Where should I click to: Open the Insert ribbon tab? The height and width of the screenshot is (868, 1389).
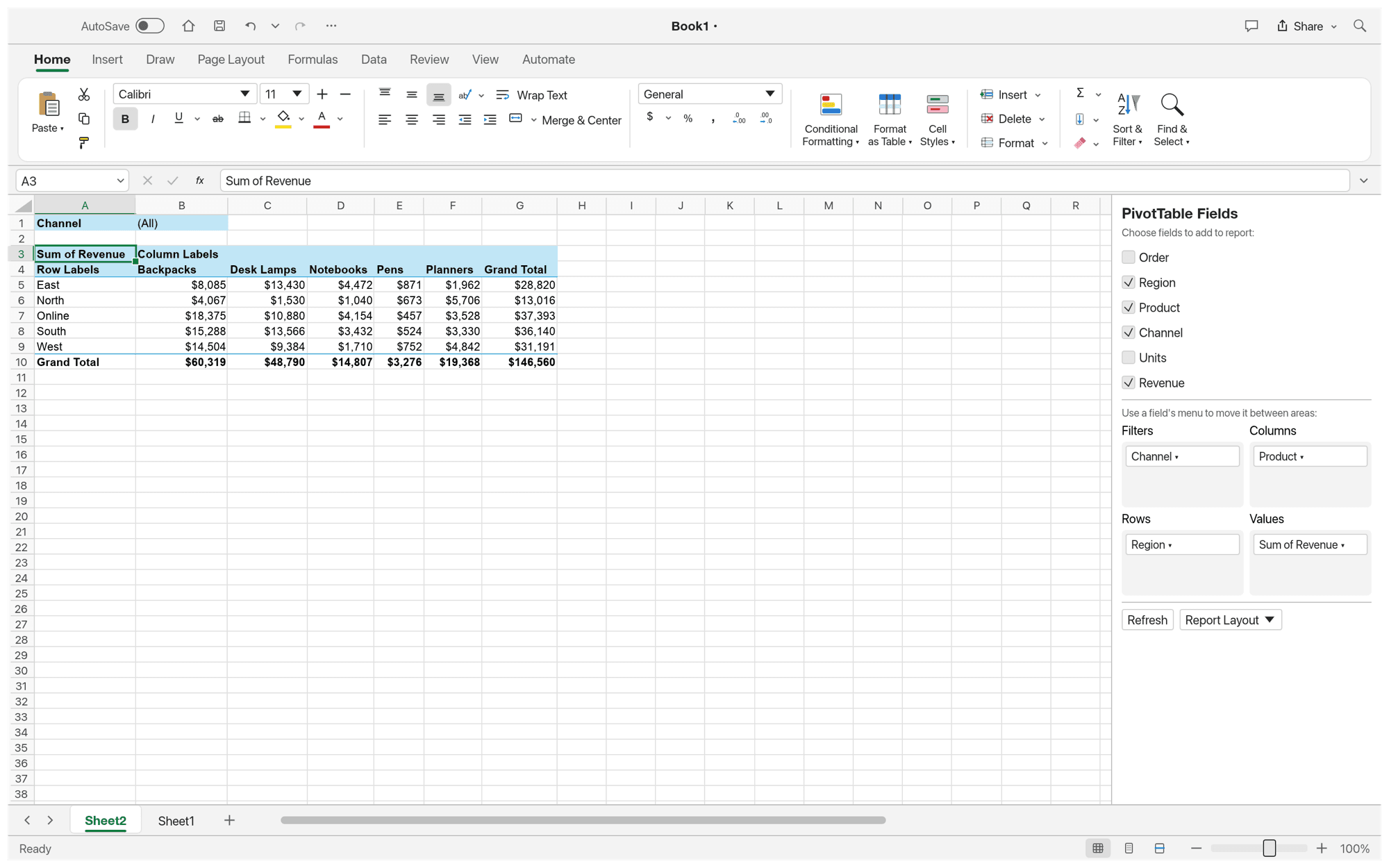(107, 60)
